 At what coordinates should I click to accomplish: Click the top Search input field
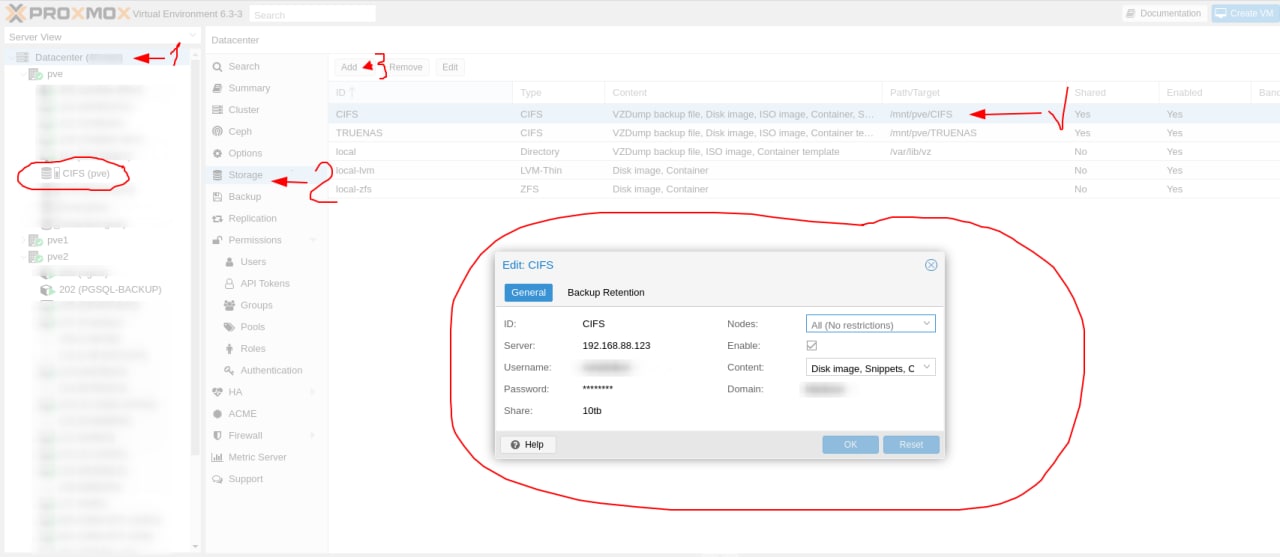click(x=313, y=14)
